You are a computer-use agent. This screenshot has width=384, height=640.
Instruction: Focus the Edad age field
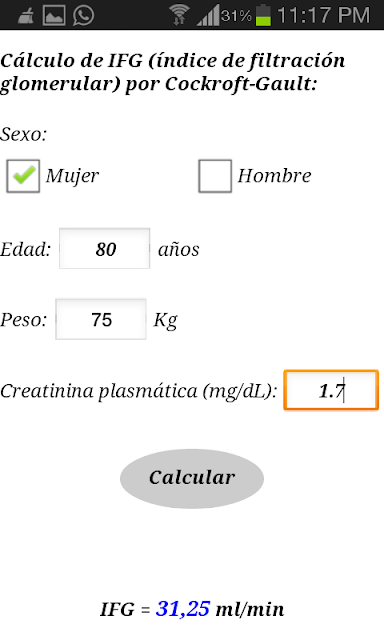coord(104,249)
